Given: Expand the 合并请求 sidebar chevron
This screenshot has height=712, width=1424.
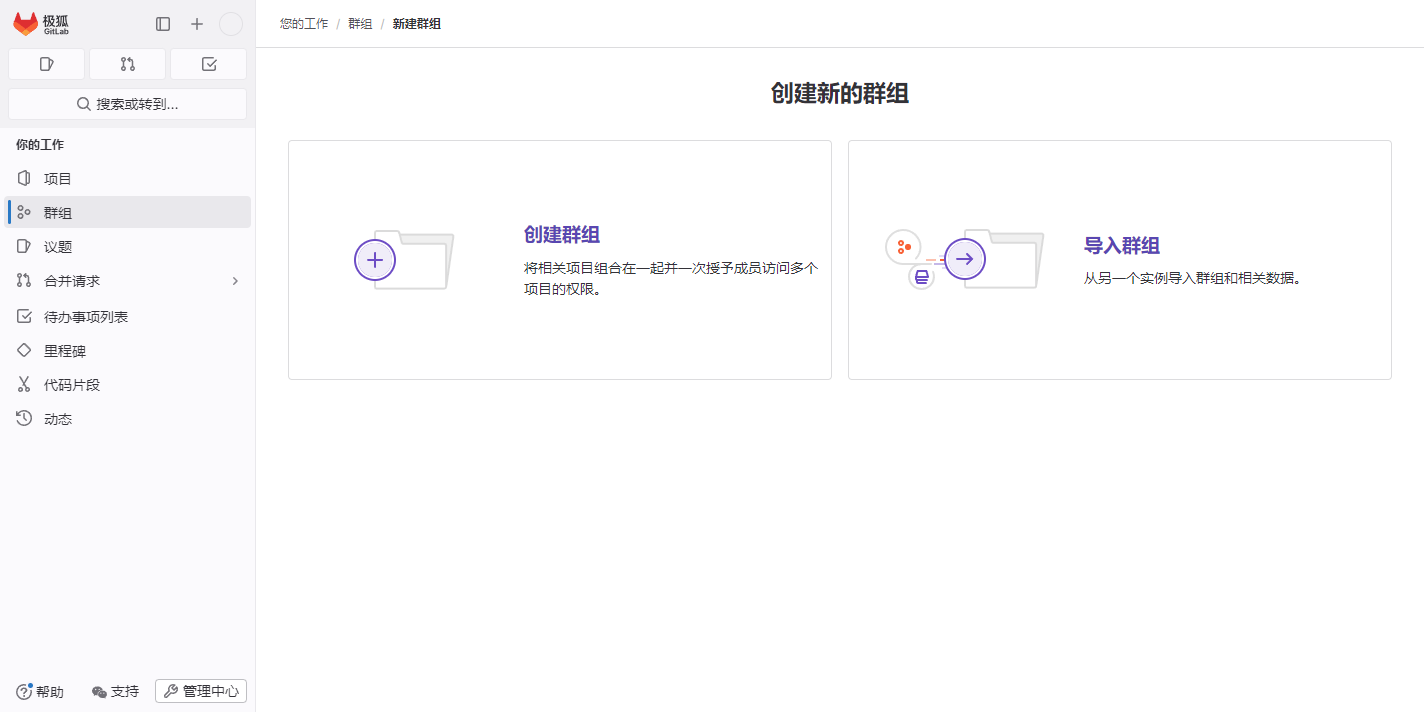Looking at the screenshot, I should click(x=236, y=281).
